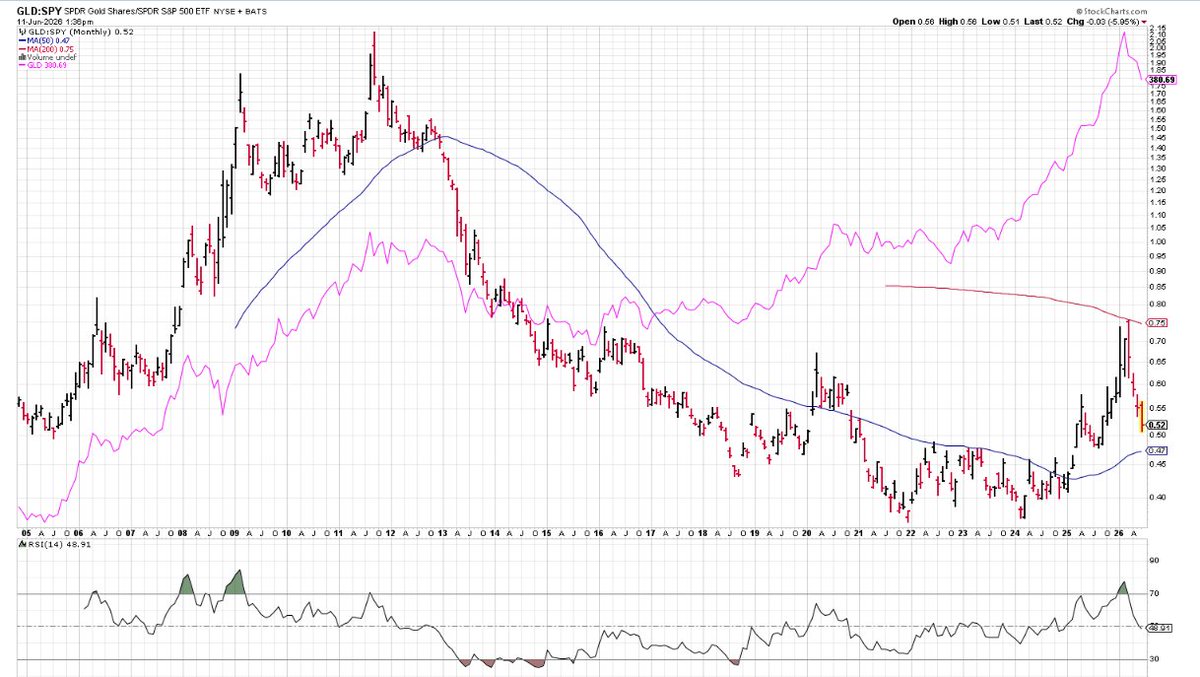Select the GLD:SPY ticker title
Viewport: 1200px width, 677px height.
38,11
